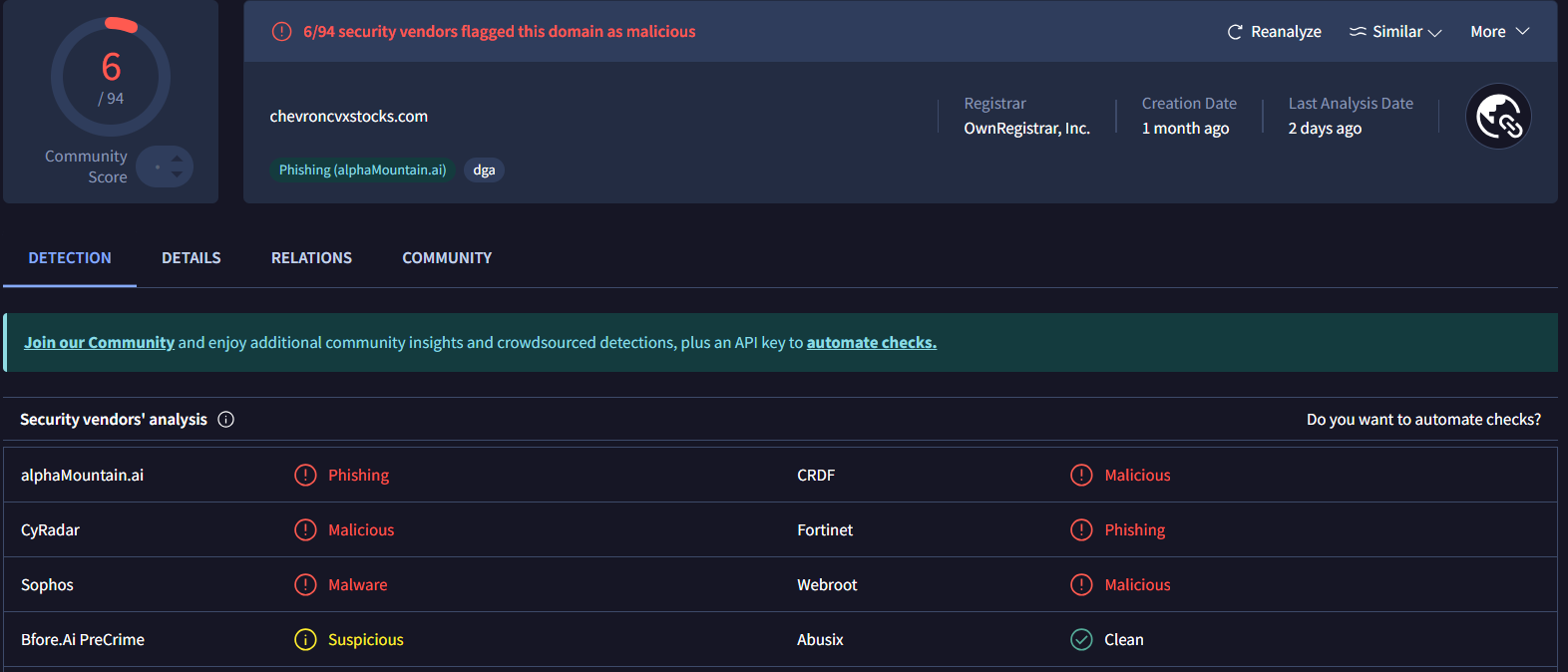
Task: Click the CyRadar vendor name
Action: (50, 530)
